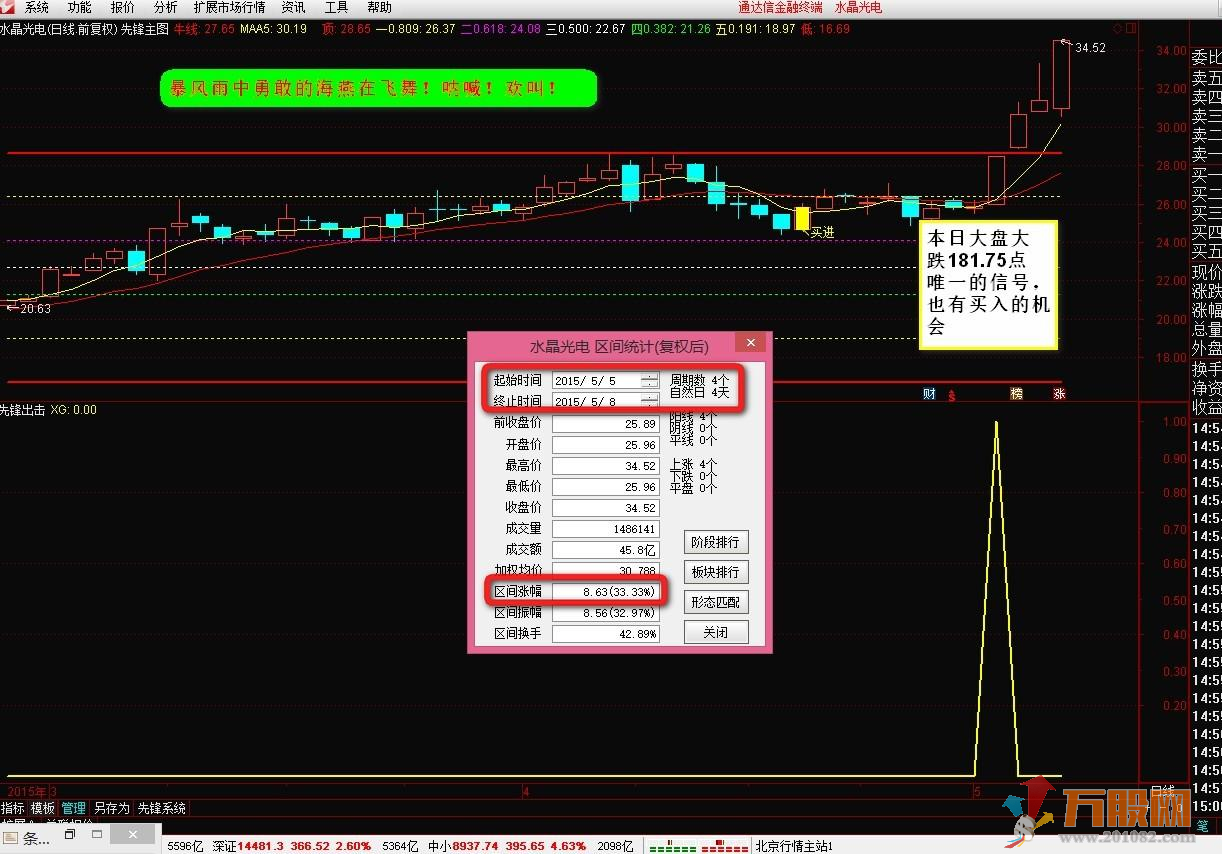Adjust the 终止时间 date spinner
The height and width of the screenshot is (854, 1222).
[650, 401]
